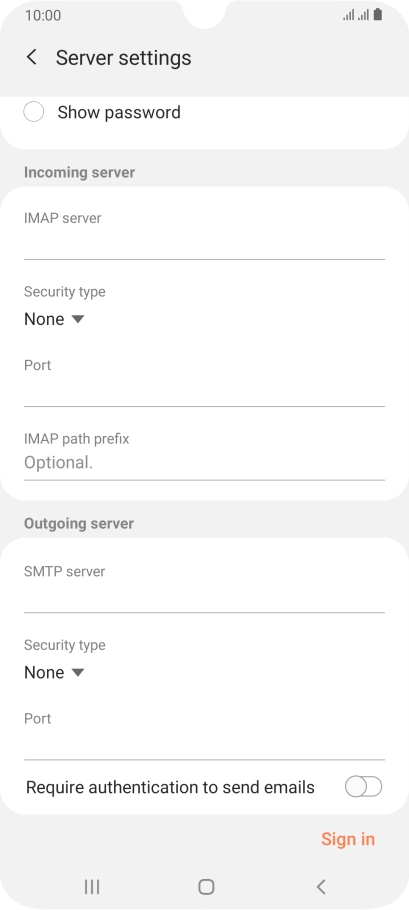Tap the battery status icon
This screenshot has height=910, width=409.
378,15
